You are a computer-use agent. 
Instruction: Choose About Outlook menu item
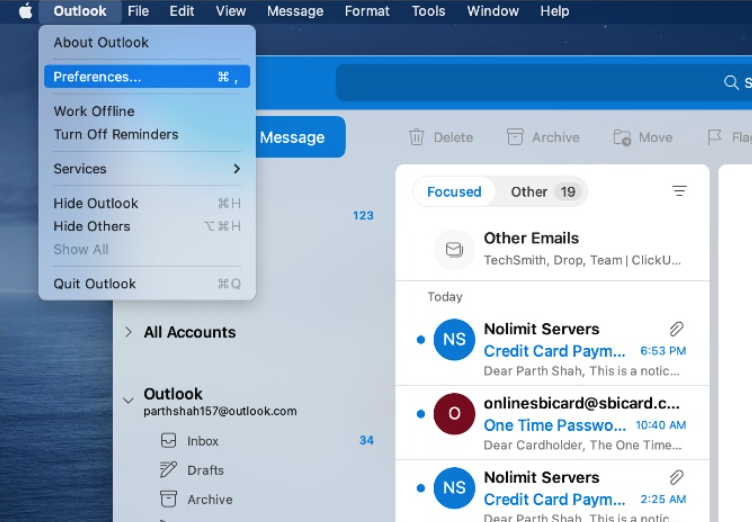click(x=147, y=42)
